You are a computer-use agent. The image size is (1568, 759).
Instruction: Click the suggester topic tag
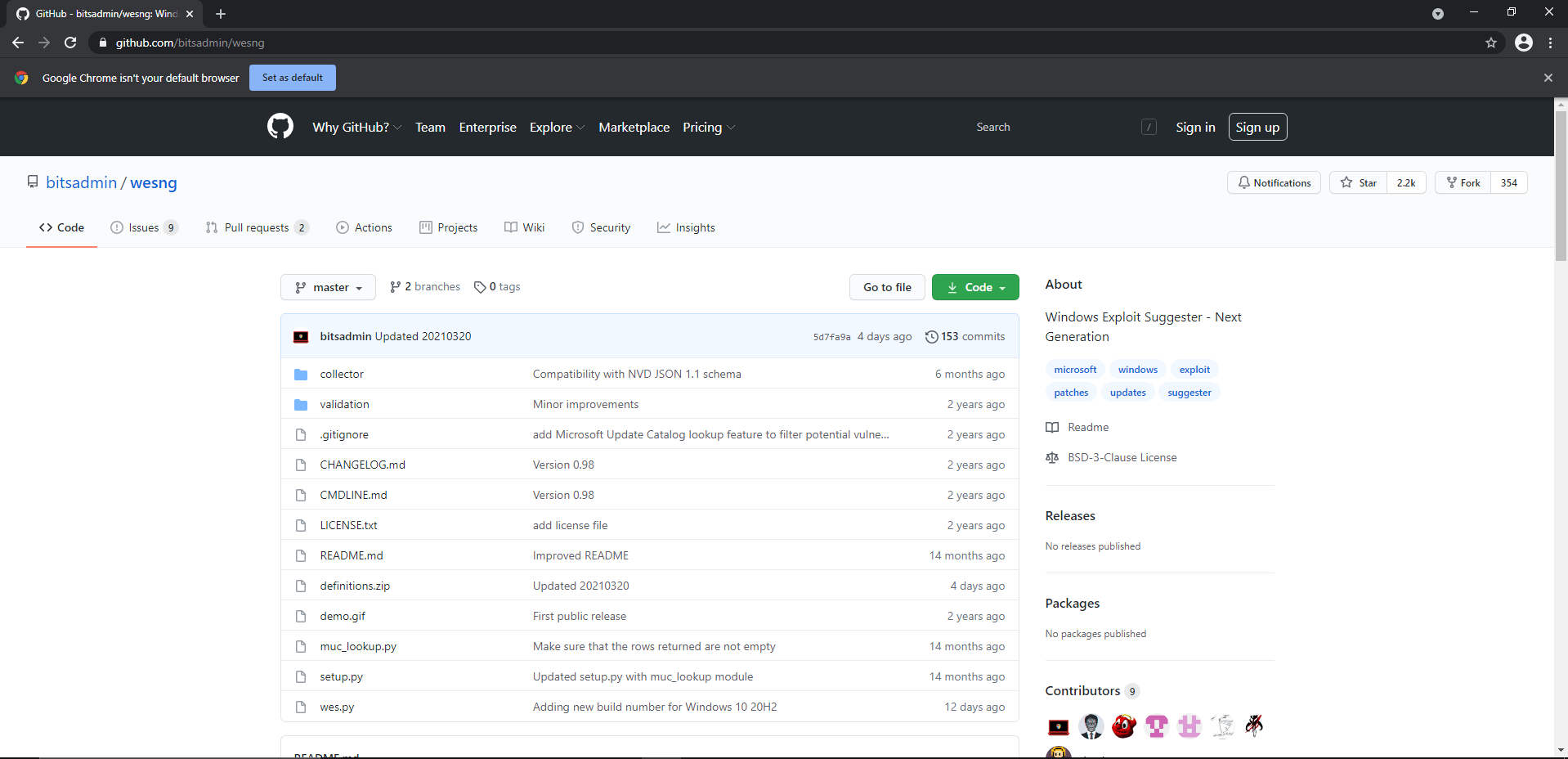(1189, 393)
